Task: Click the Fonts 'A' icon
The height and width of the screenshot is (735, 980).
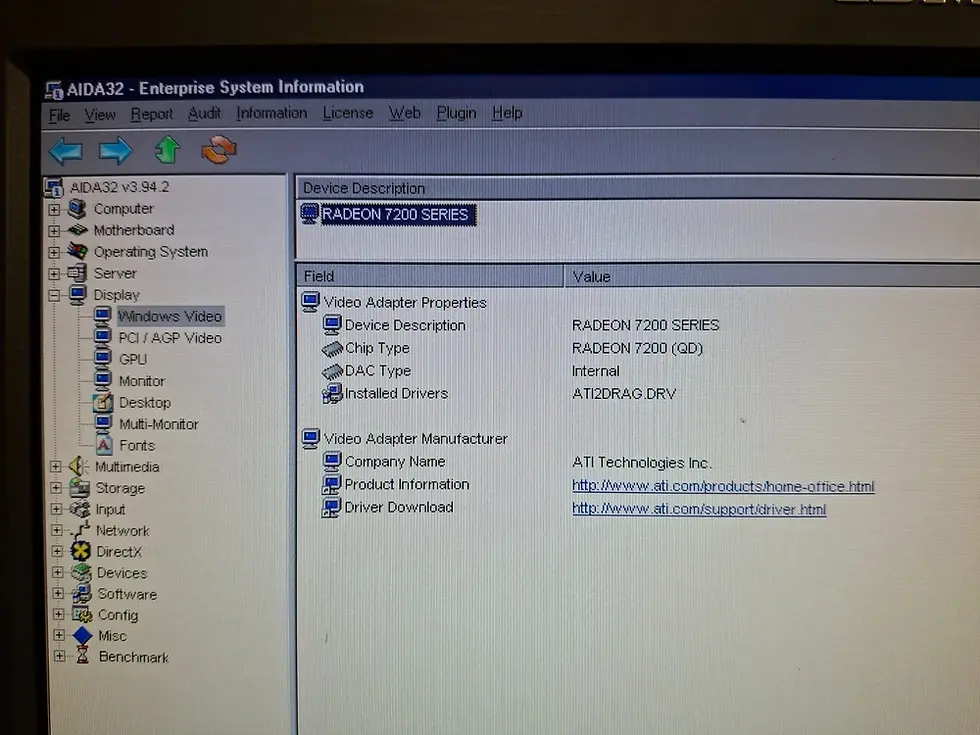Action: (x=104, y=445)
